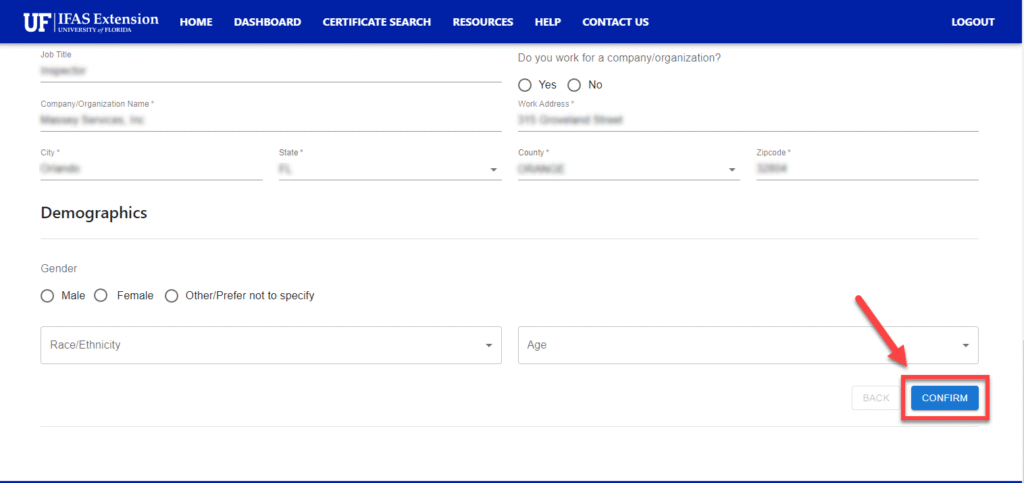This screenshot has height=483, width=1024.
Task: Select Other/Prefer not to specify gender
Action: (172, 296)
